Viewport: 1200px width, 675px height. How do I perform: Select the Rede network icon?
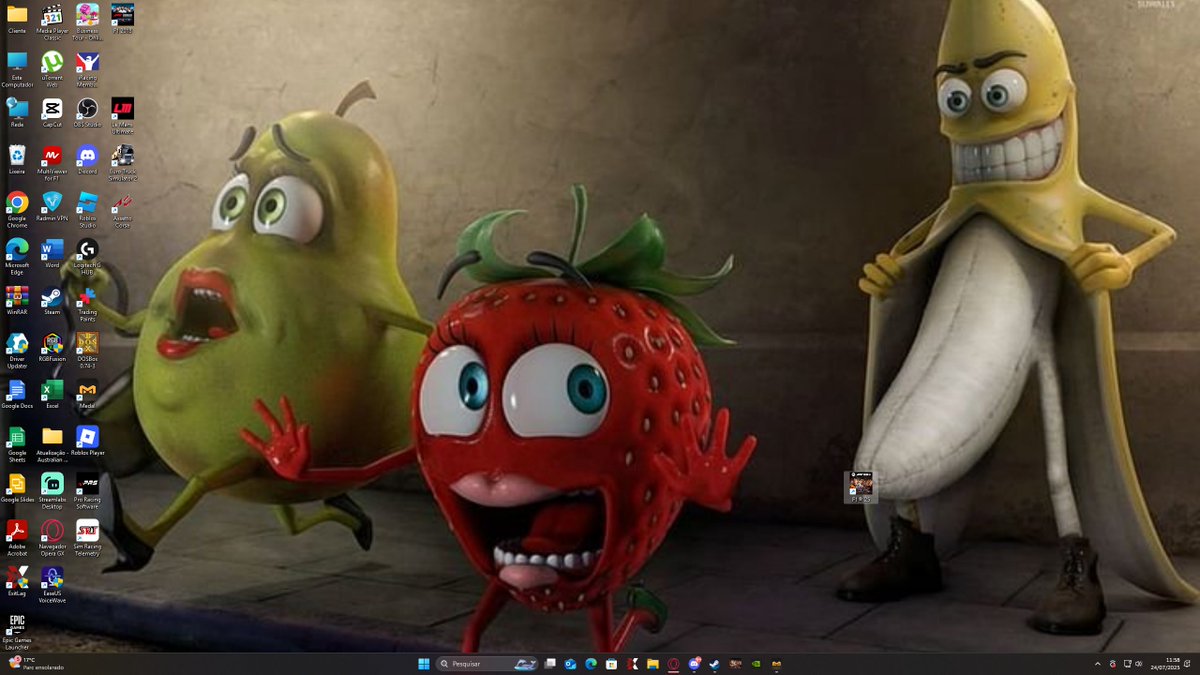coord(17,113)
